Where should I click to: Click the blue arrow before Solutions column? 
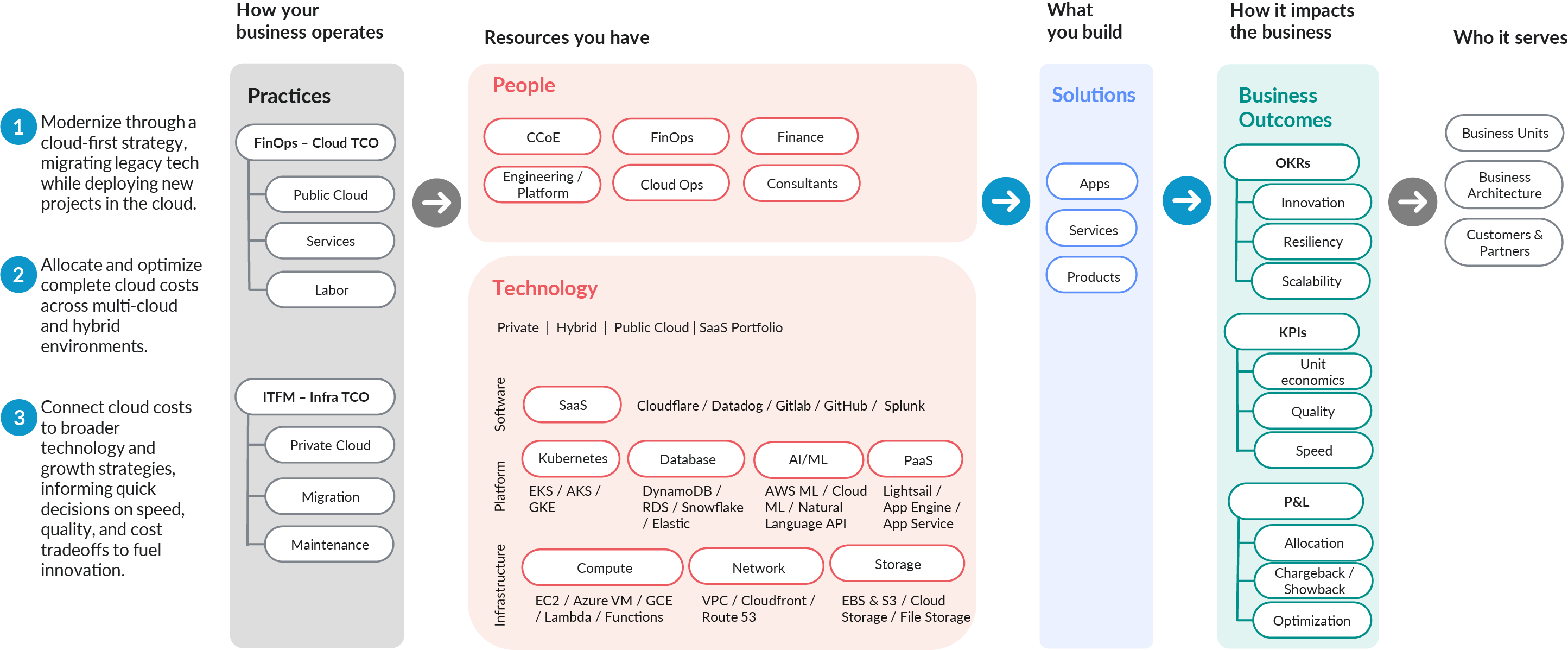pyautogui.click(x=1005, y=201)
